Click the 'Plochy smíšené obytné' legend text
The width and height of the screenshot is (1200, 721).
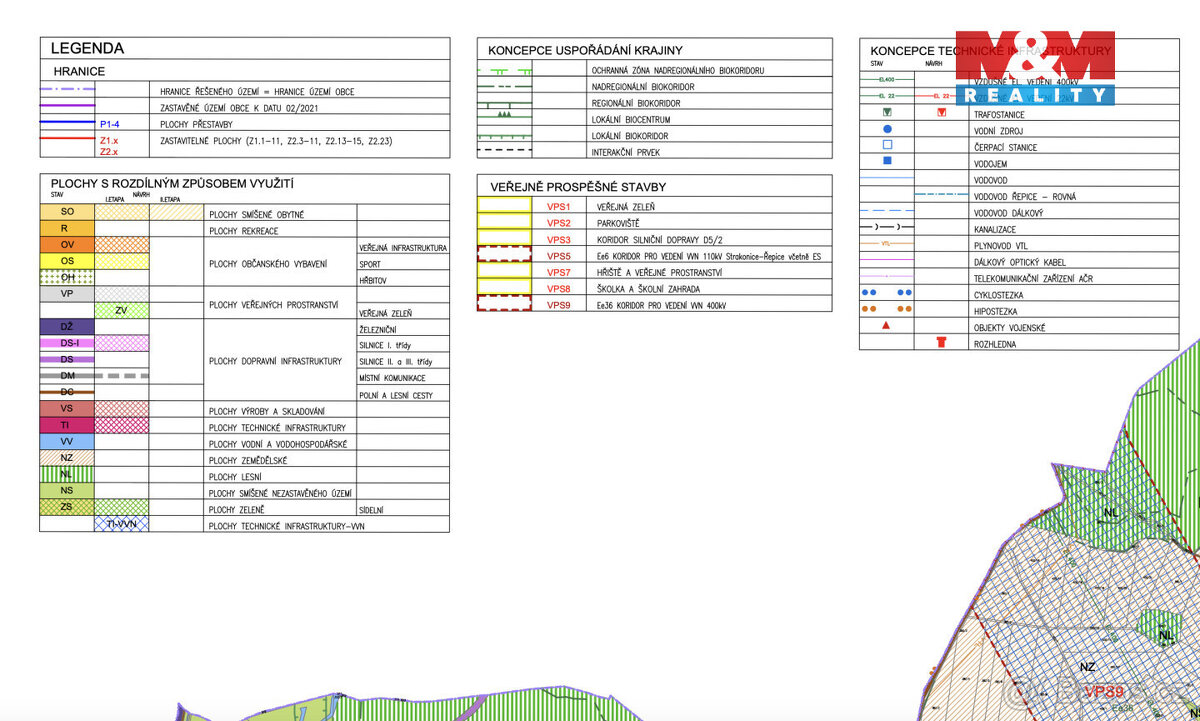point(256,215)
